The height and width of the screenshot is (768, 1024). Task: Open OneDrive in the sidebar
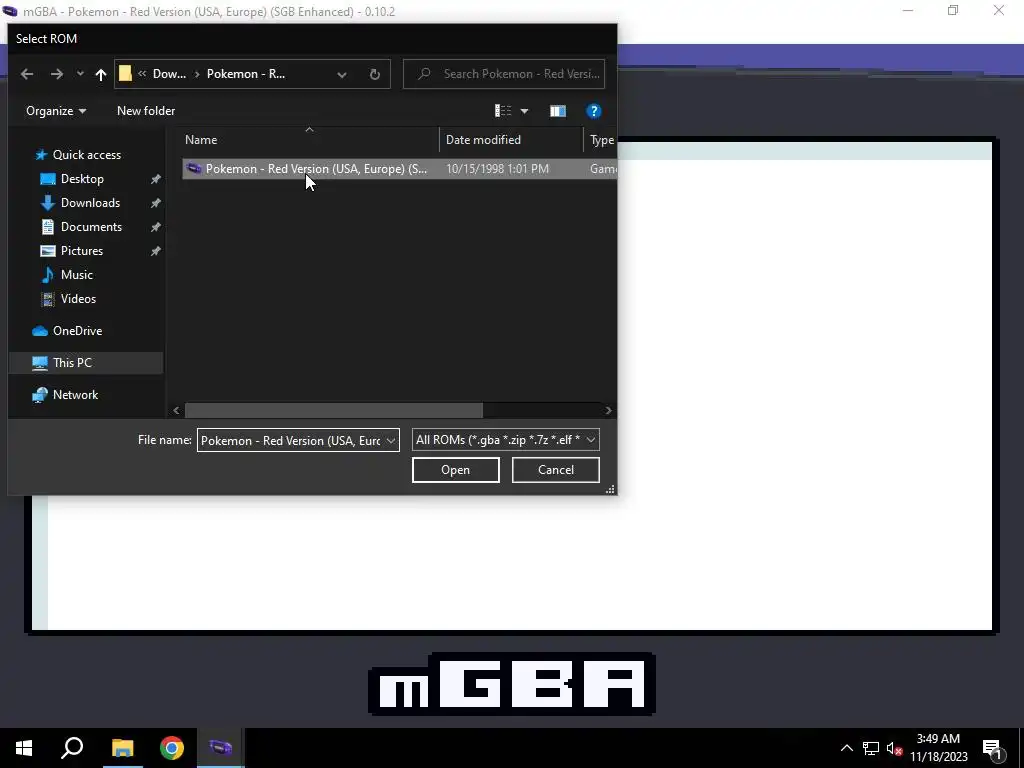point(77,330)
